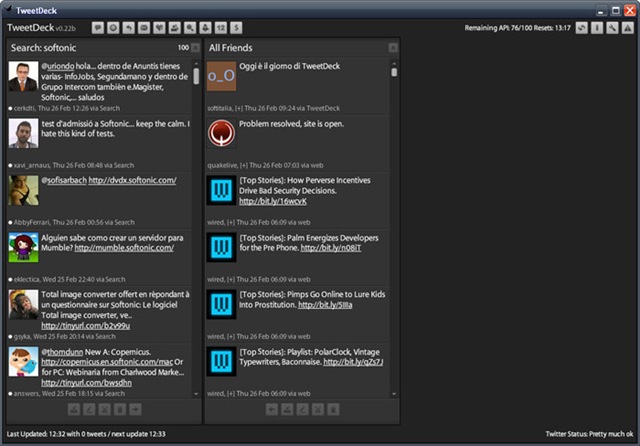Click trash icon under Search softonic column

[120, 409]
